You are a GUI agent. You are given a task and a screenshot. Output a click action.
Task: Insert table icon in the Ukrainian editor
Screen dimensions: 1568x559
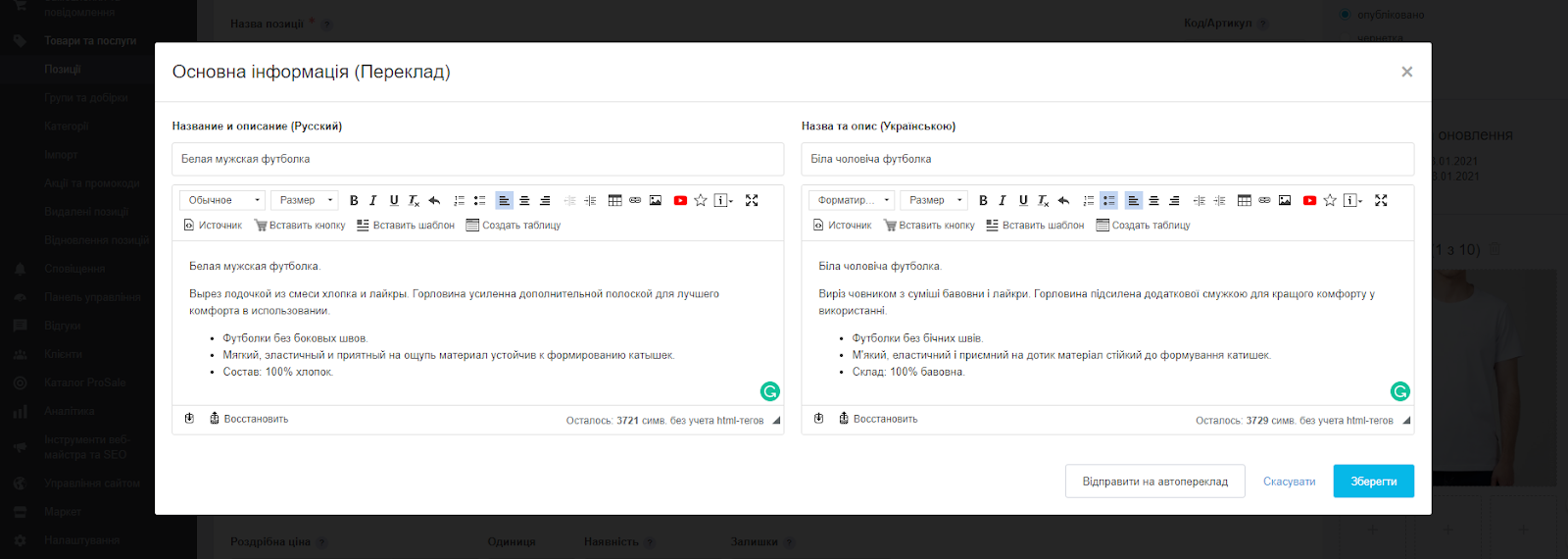[1245, 200]
